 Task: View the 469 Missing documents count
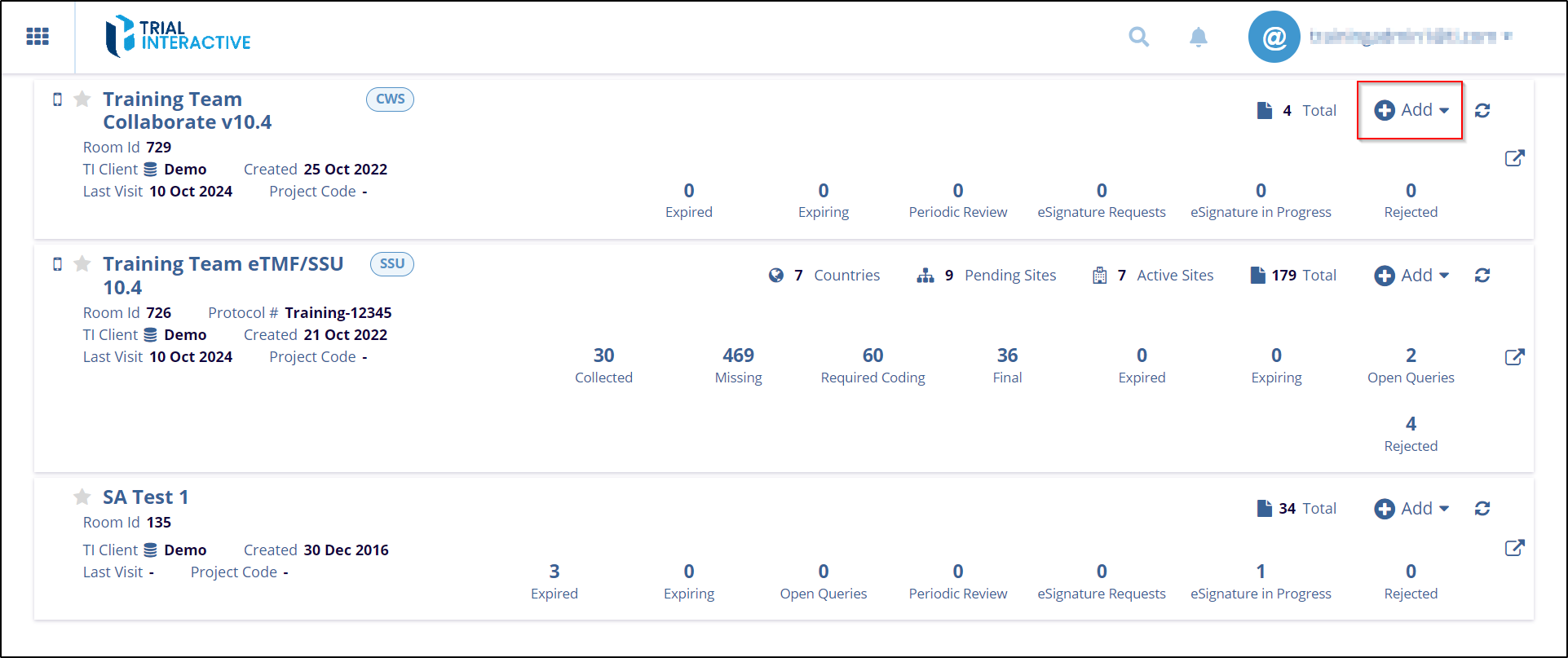pyautogui.click(x=738, y=364)
